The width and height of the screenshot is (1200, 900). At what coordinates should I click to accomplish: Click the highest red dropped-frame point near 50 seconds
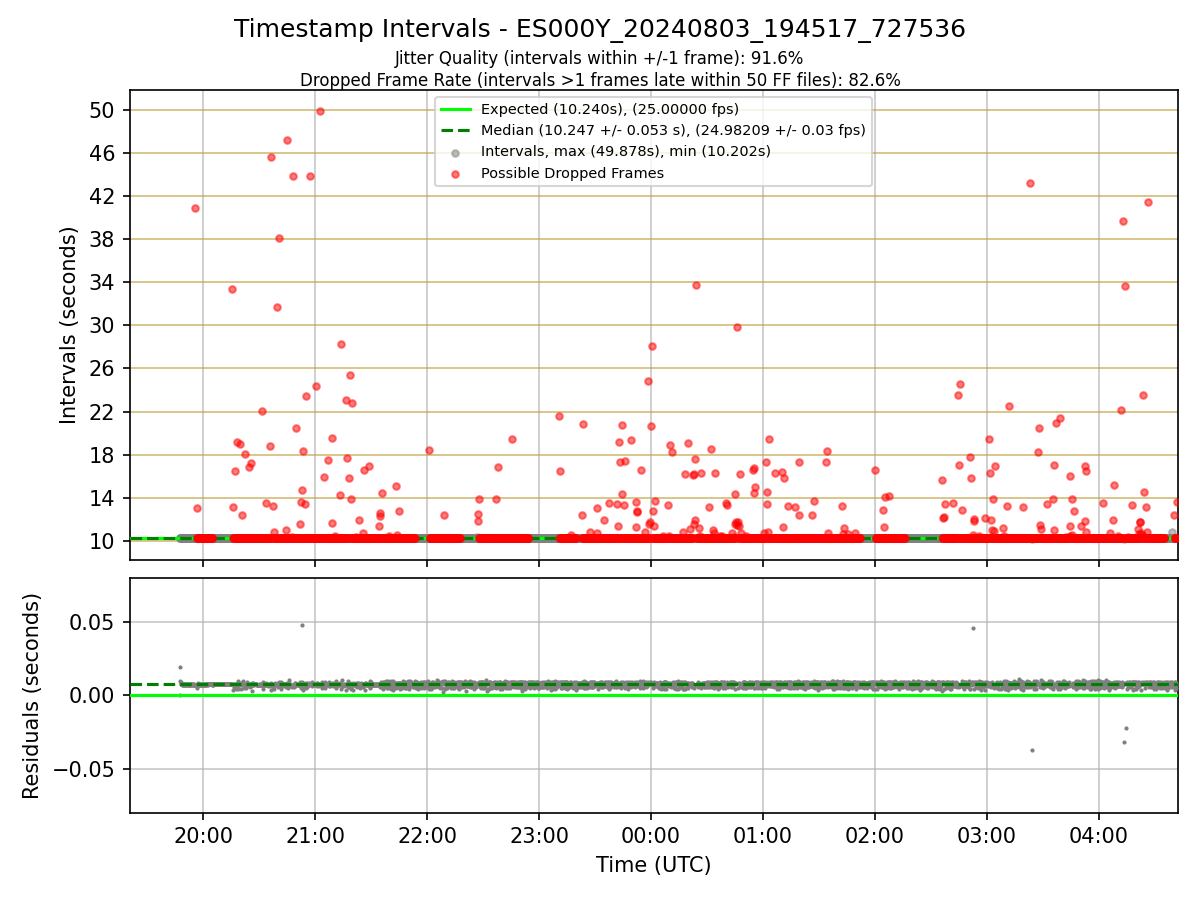coord(320,111)
